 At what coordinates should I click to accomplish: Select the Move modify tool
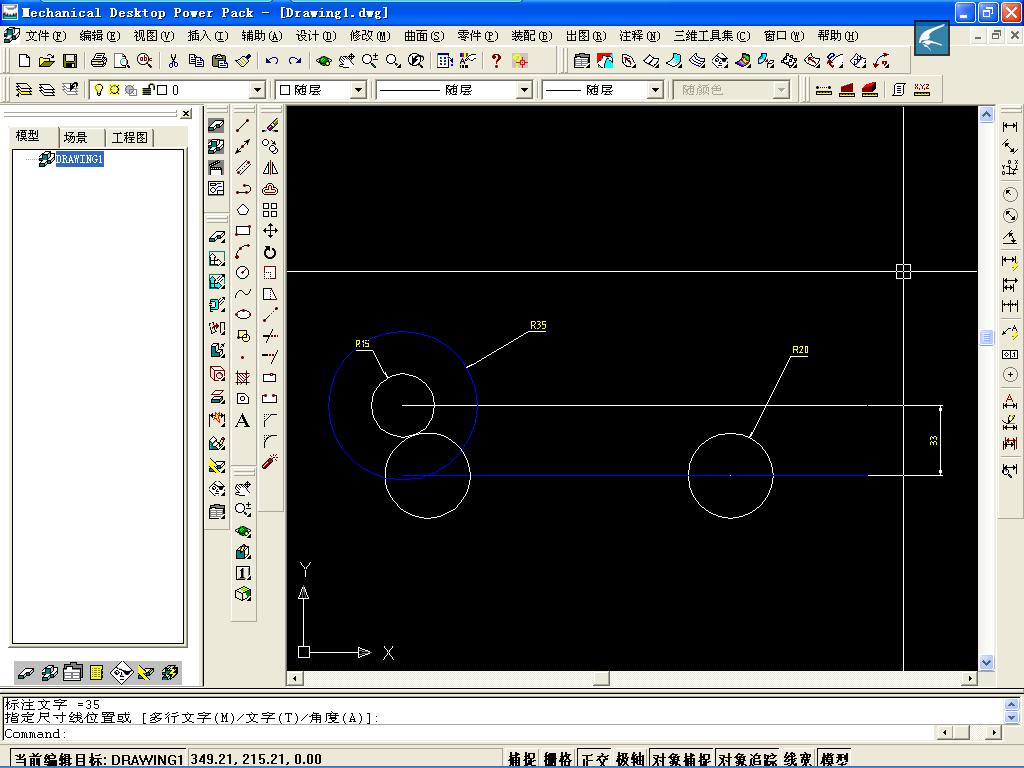[x=270, y=231]
